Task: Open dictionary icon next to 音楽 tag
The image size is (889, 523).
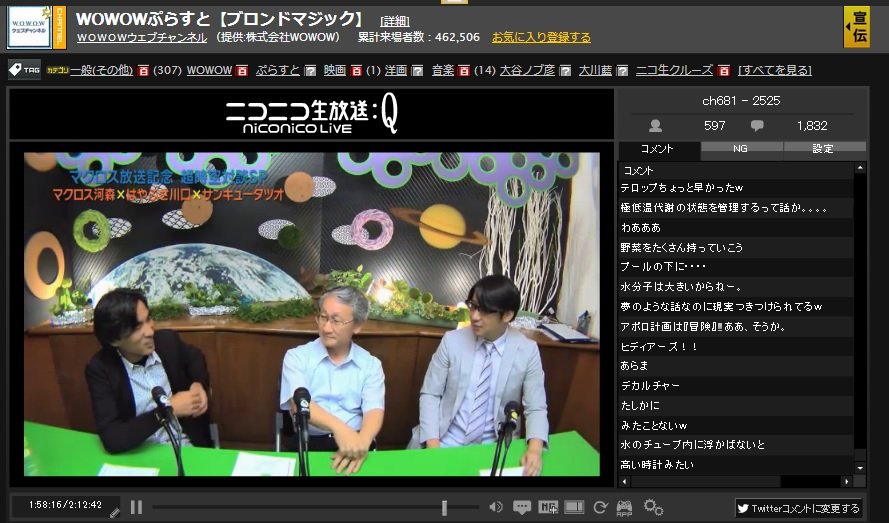Action: pyautogui.click(x=464, y=70)
